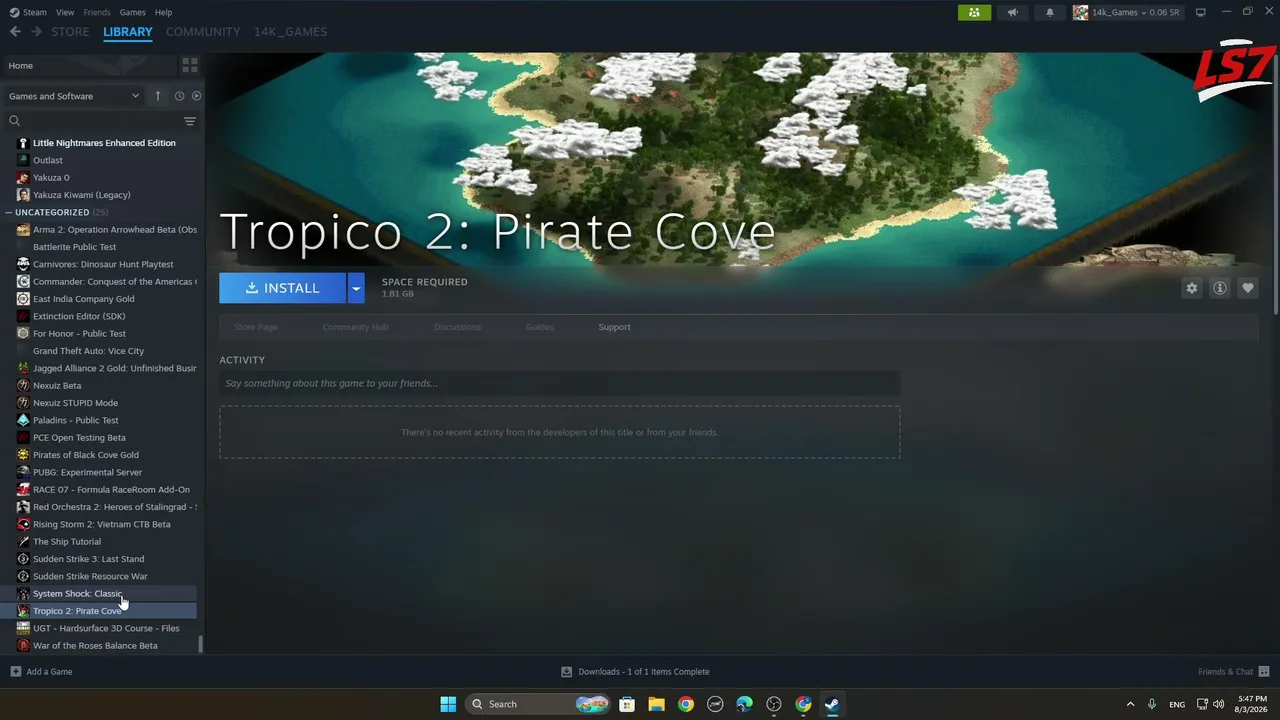This screenshot has height=720, width=1280.
Task: Show recent activity with the clock icon
Action: [x=180, y=96]
